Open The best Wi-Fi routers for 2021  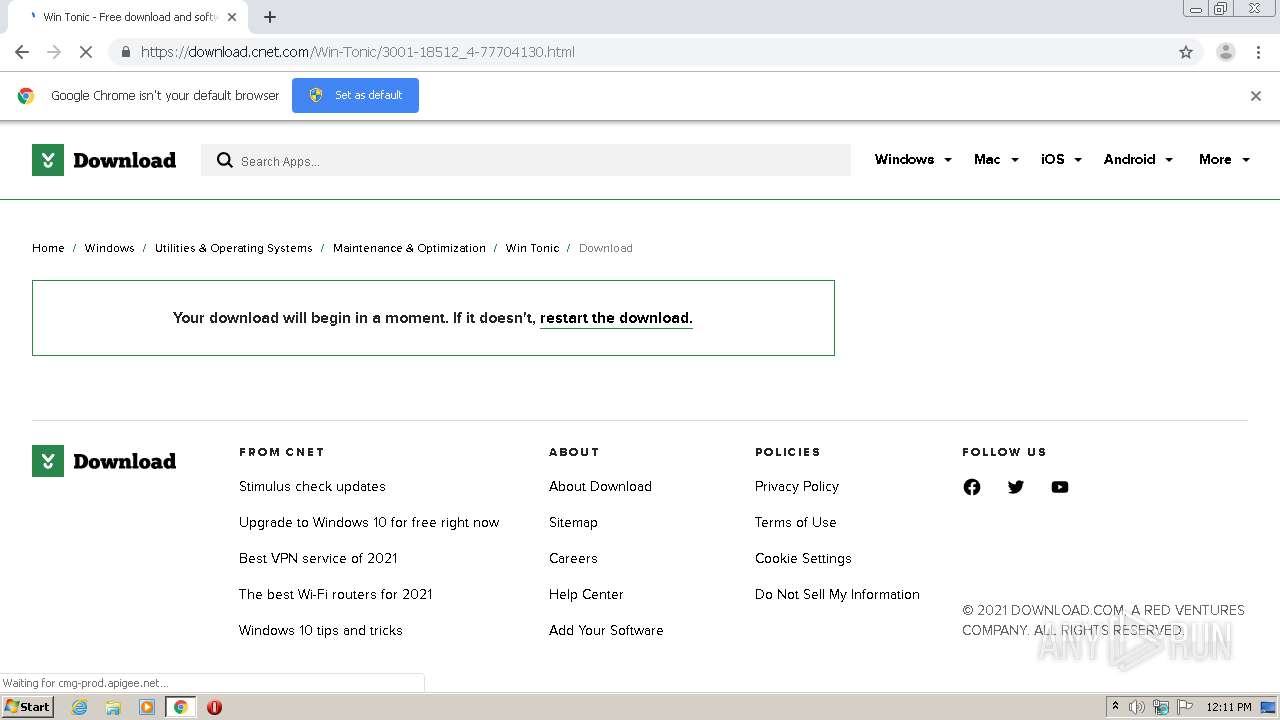coord(335,594)
